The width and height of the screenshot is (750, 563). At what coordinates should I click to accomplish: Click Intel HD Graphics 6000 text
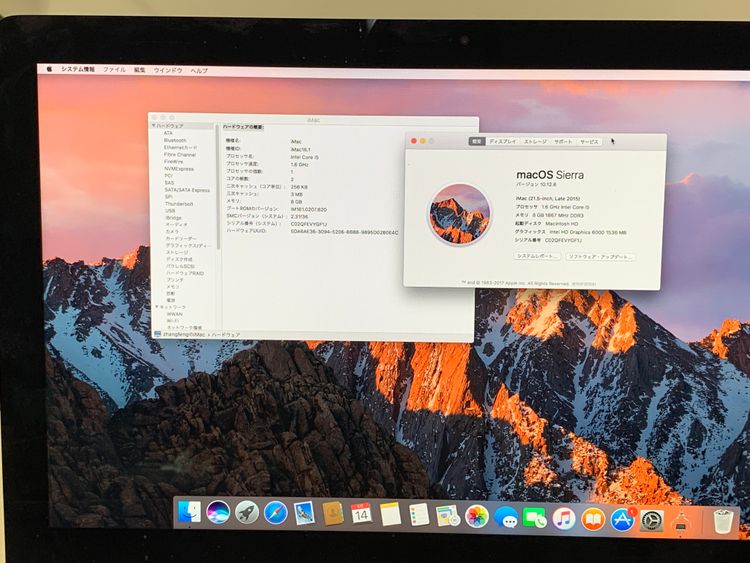[x=587, y=232]
